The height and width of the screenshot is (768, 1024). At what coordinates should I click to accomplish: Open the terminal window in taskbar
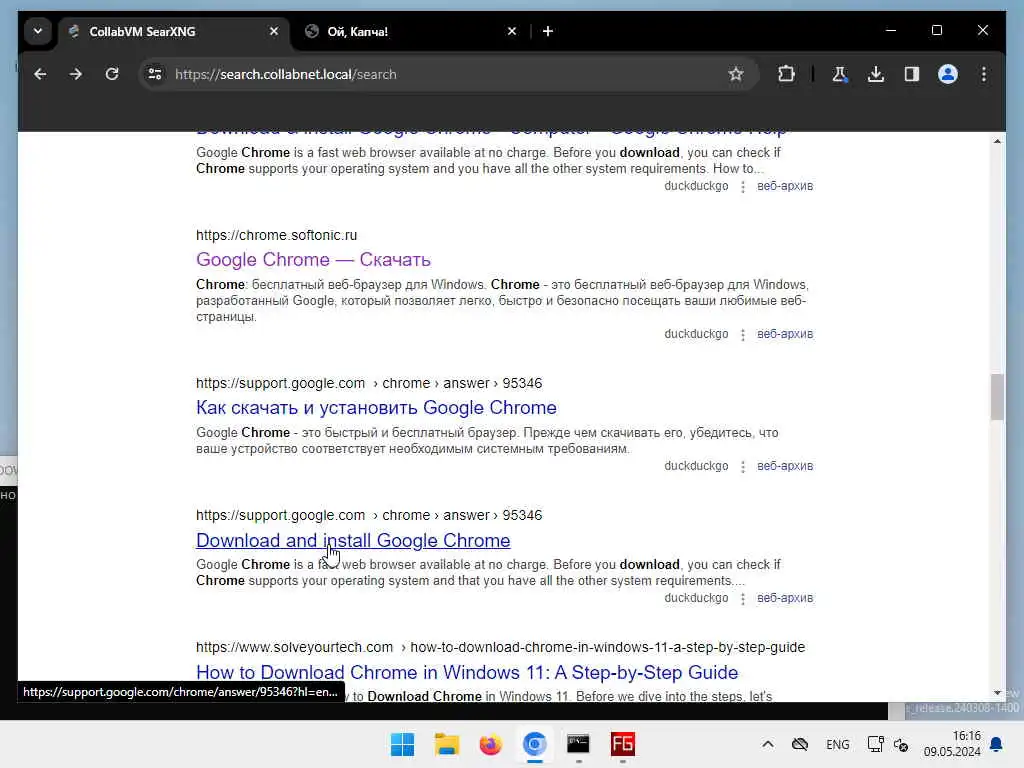point(579,744)
